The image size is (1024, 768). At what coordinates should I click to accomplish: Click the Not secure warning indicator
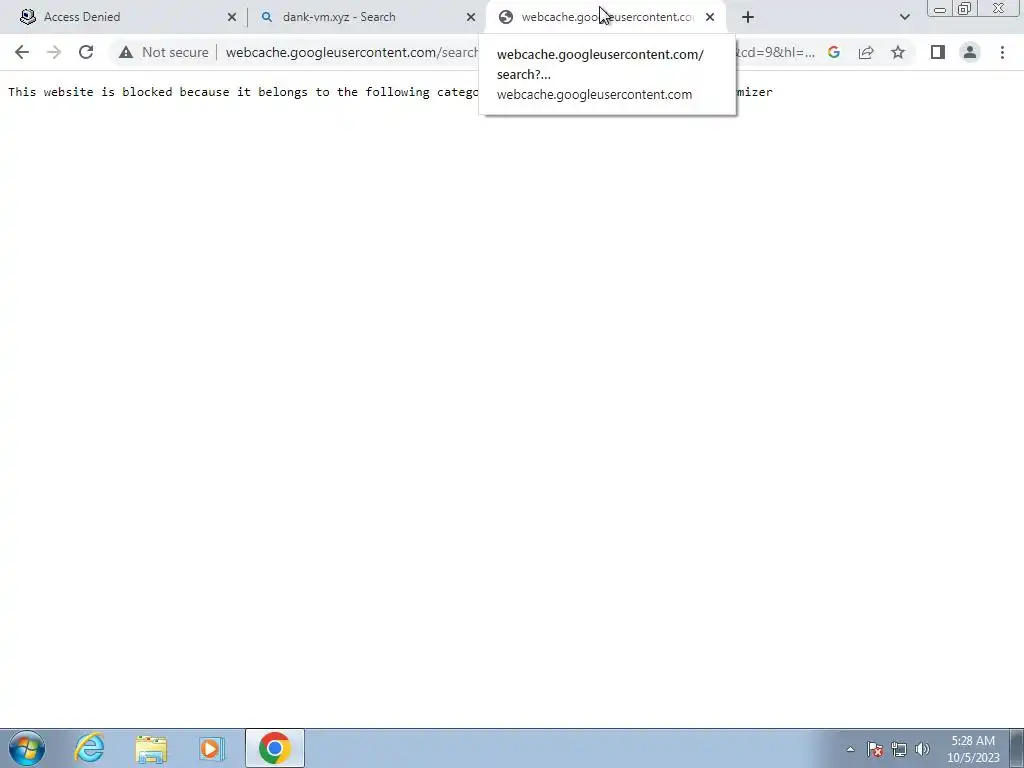(x=164, y=52)
